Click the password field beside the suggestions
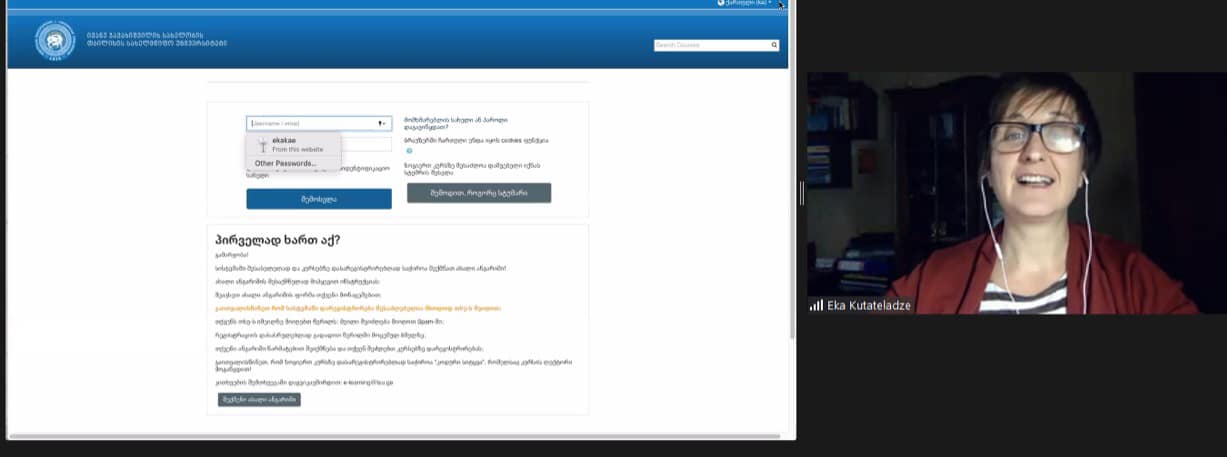This screenshot has width=1227, height=457. (x=366, y=144)
